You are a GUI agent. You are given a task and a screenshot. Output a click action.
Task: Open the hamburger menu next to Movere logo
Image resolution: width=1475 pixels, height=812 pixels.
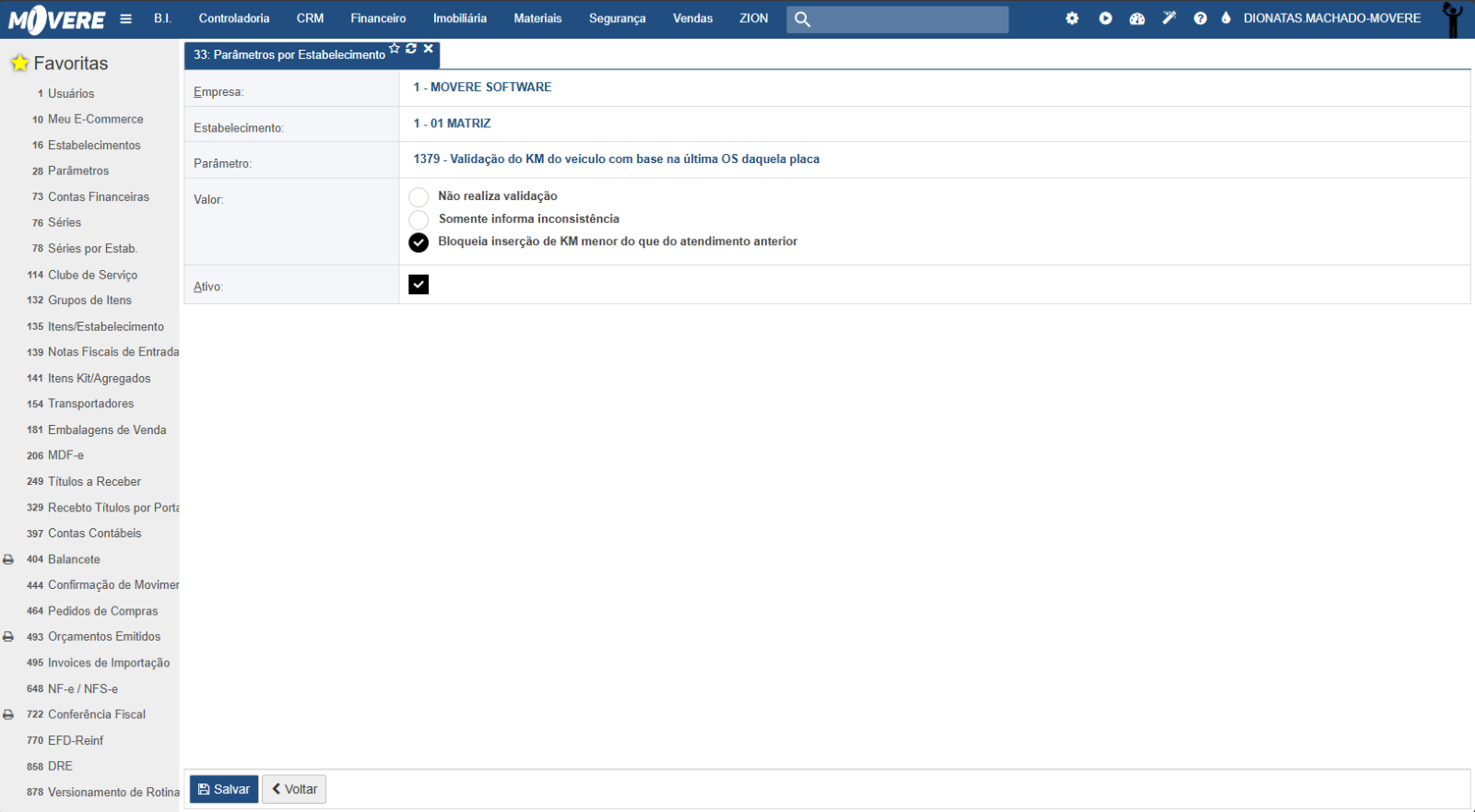click(x=126, y=18)
